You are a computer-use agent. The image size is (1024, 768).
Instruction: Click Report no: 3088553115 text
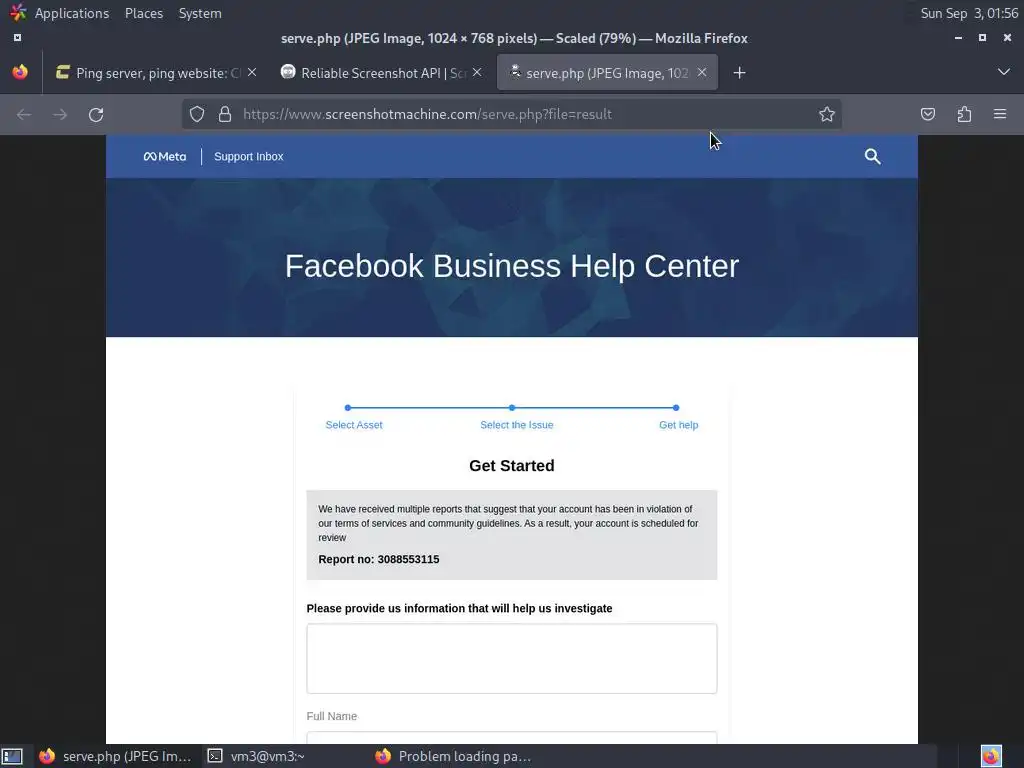(379, 560)
